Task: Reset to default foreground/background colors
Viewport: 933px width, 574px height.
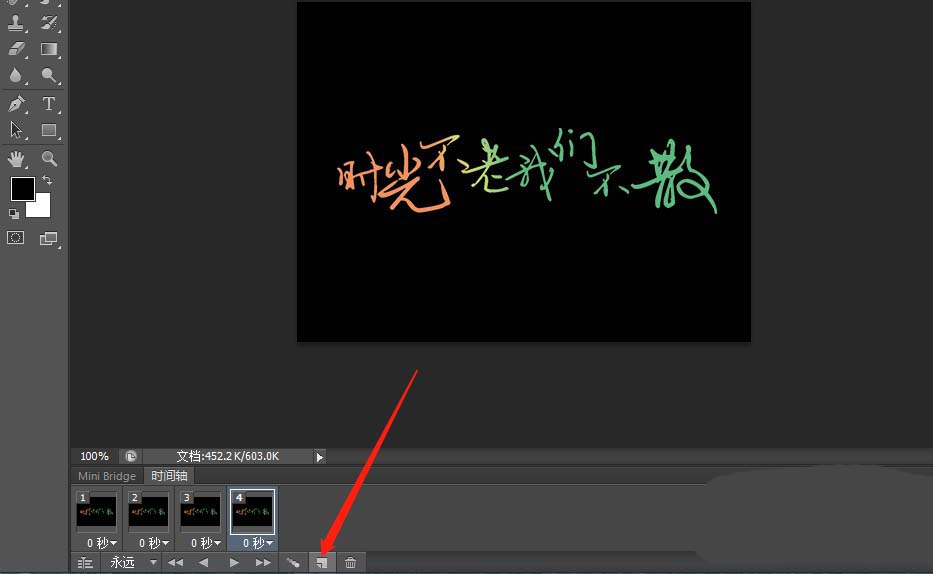Action: (14, 214)
